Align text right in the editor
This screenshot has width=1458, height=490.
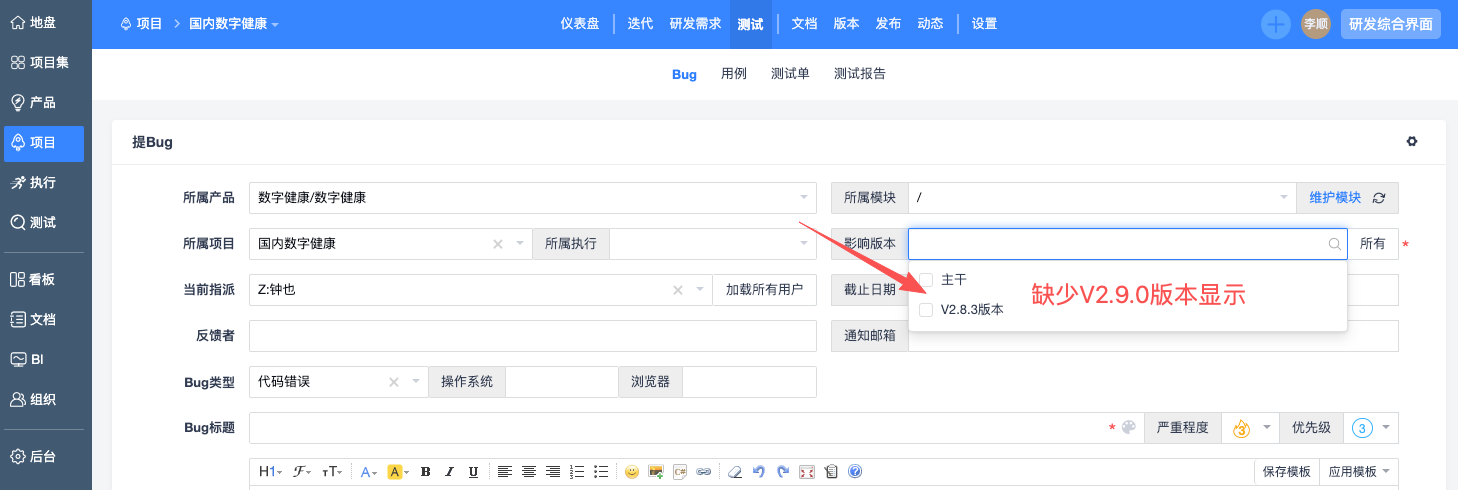tap(553, 472)
